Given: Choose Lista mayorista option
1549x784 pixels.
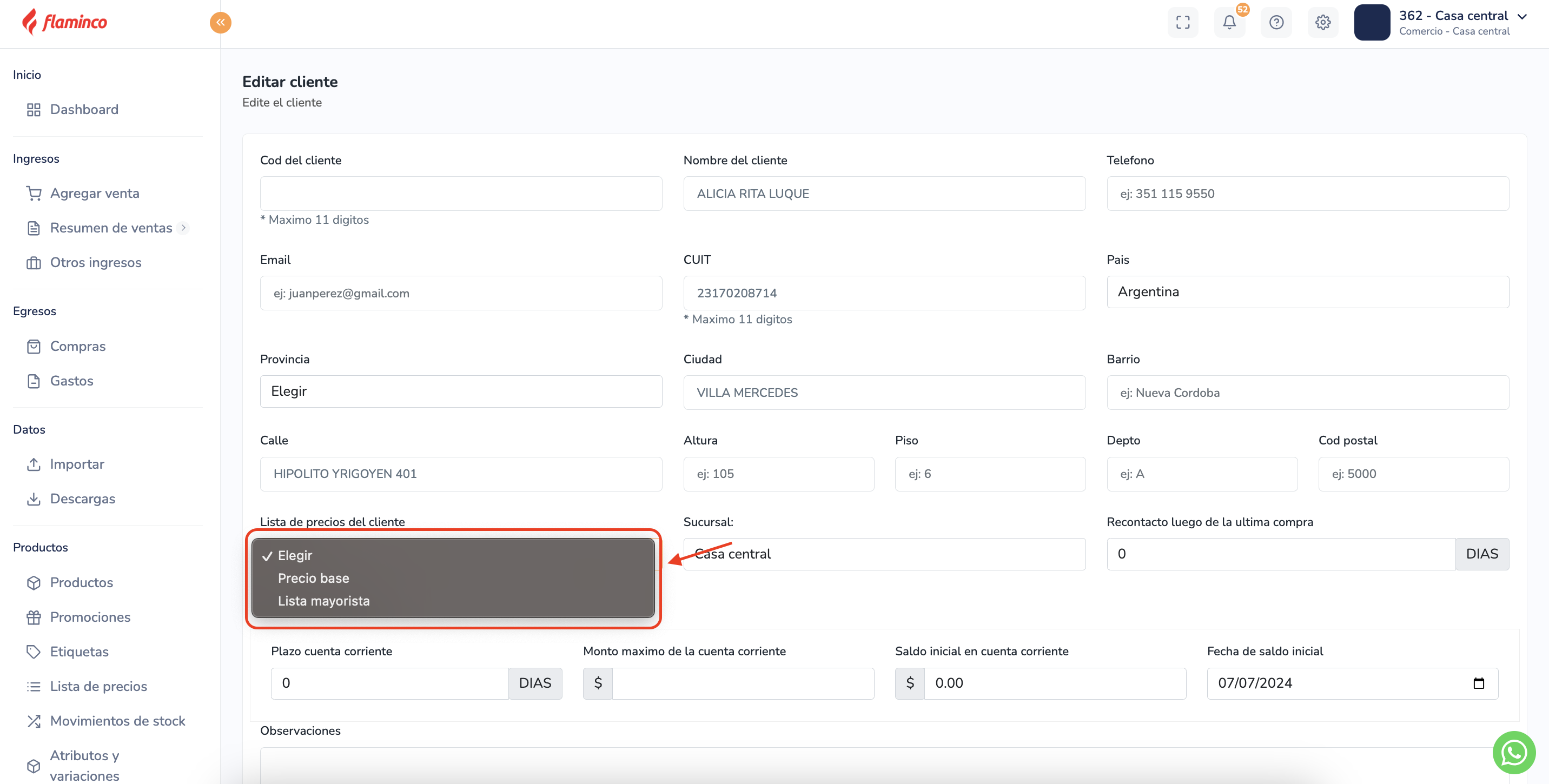Looking at the screenshot, I should [x=323, y=601].
